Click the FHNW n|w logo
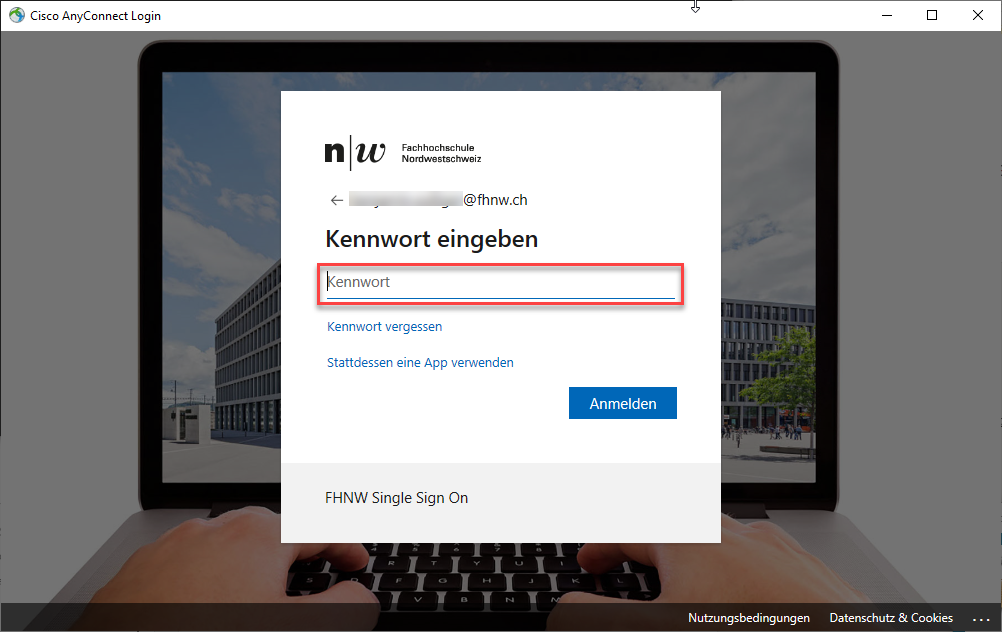The image size is (1002, 632). click(x=354, y=153)
